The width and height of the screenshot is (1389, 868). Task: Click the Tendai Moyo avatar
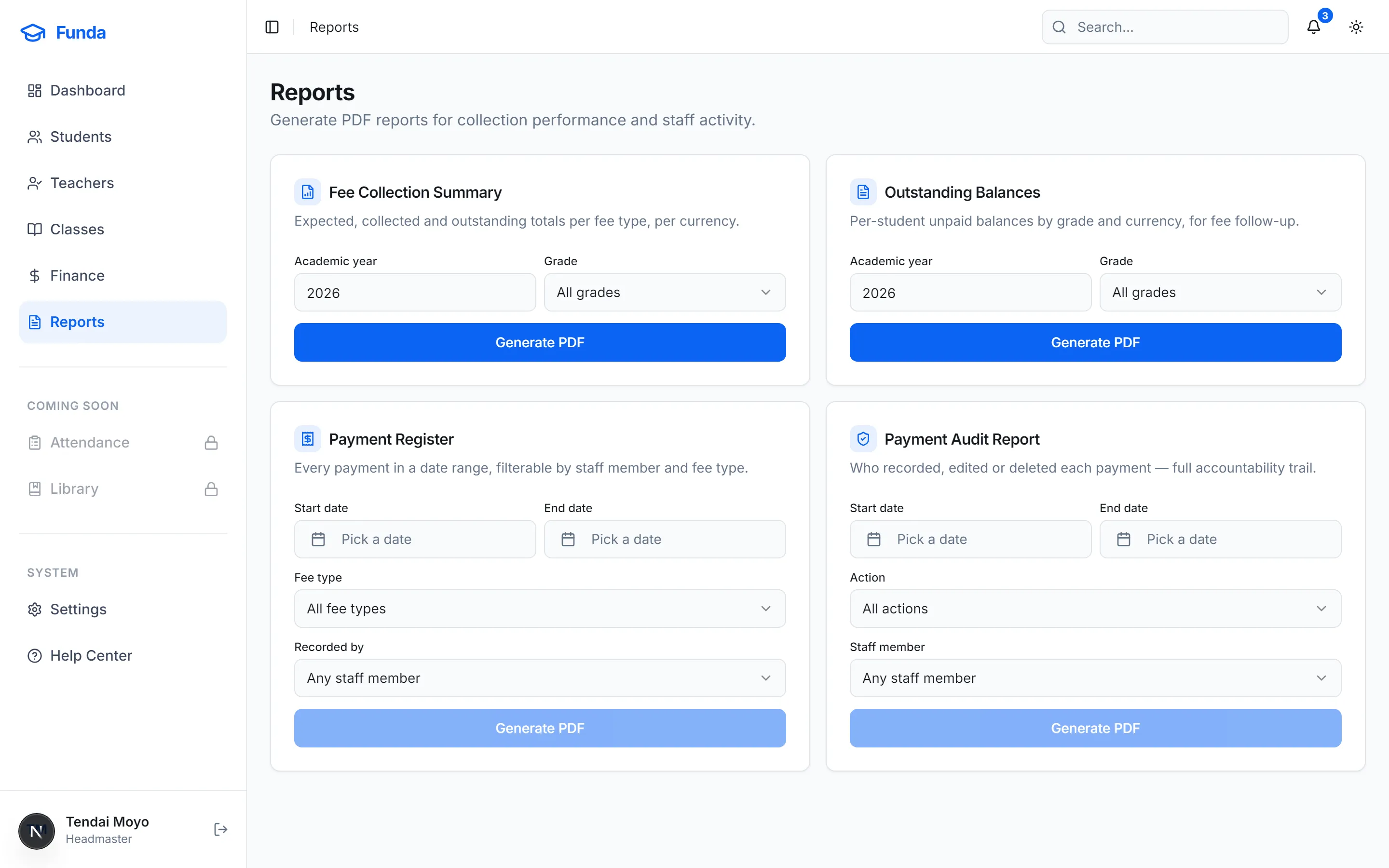[37, 831]
